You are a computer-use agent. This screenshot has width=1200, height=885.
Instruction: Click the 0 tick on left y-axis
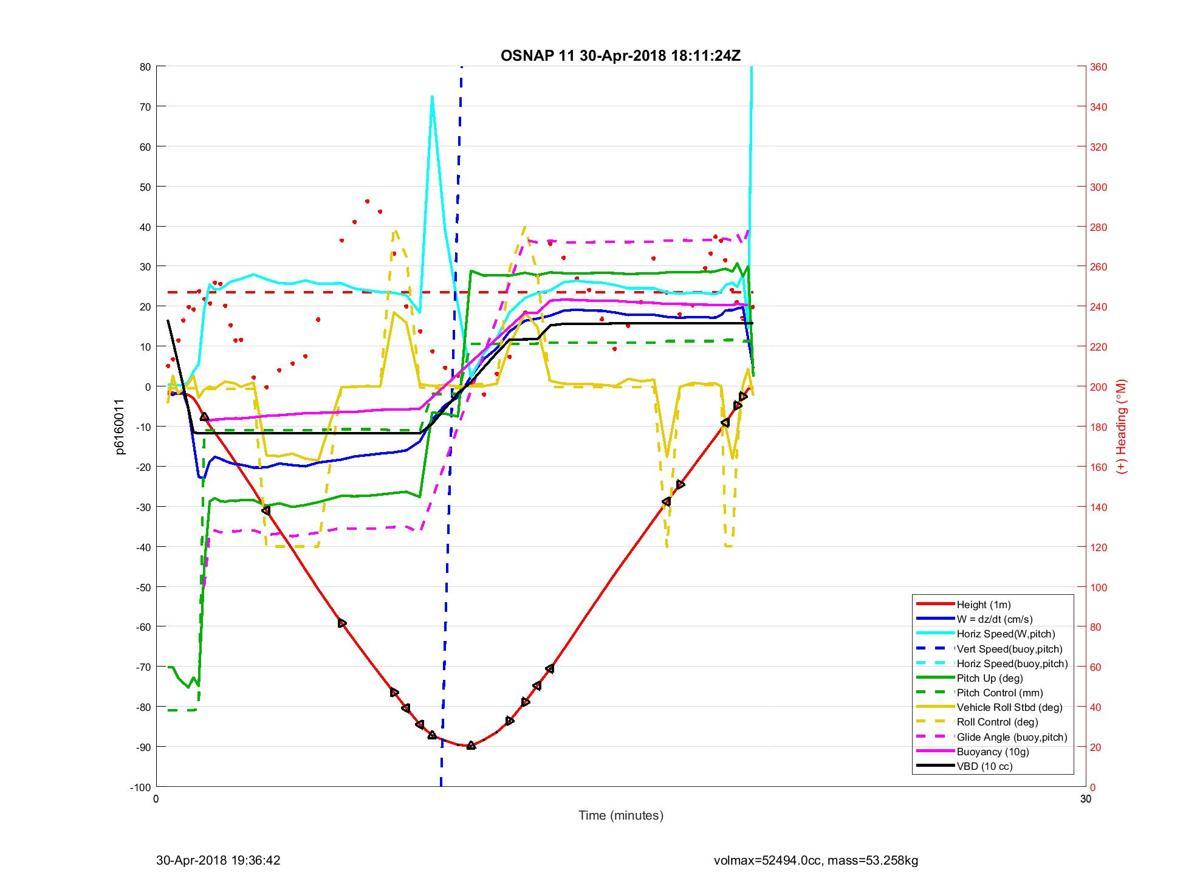(x=147, y=387)
